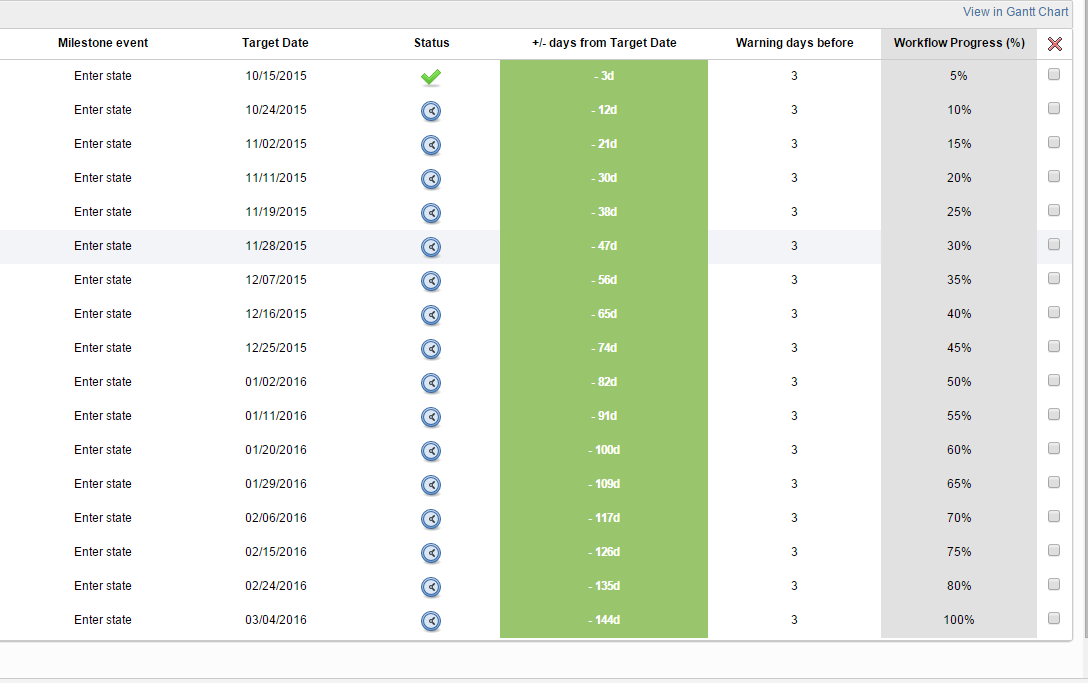
Task: Click the green checkmark status for 10/15/2015
Action: click(x=431, y=76)
